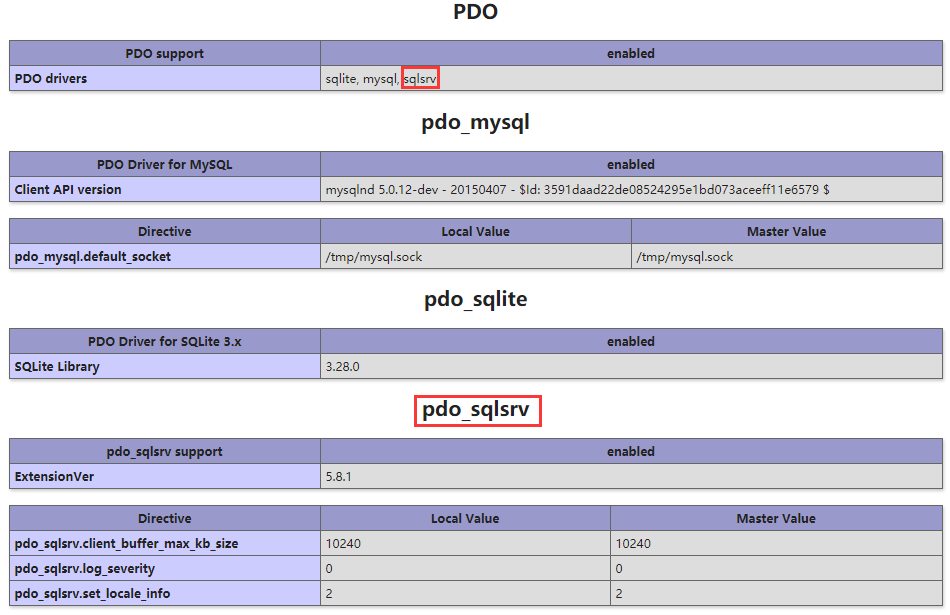Click the Client API version label
The image size is (950, 615).
(x=68, y=189)
